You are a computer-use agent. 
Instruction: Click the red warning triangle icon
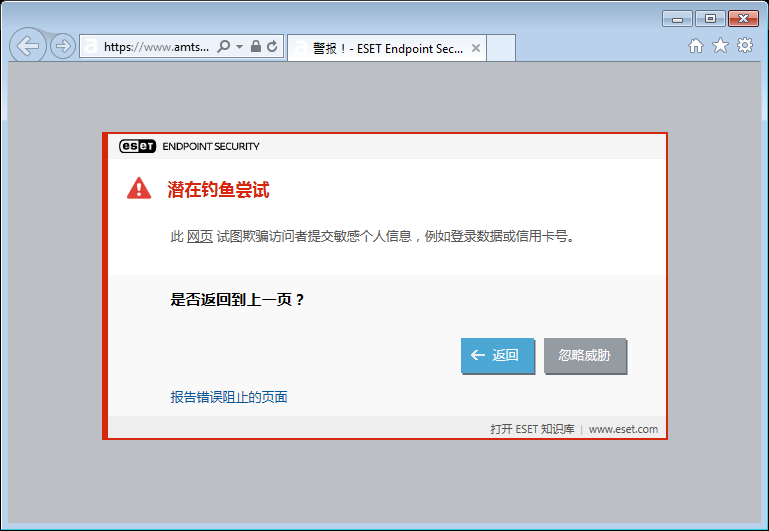[139, 188]
